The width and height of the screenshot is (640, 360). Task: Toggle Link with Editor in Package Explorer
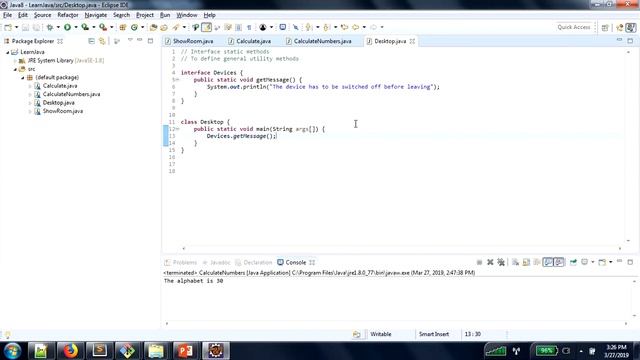pos(102,41)
